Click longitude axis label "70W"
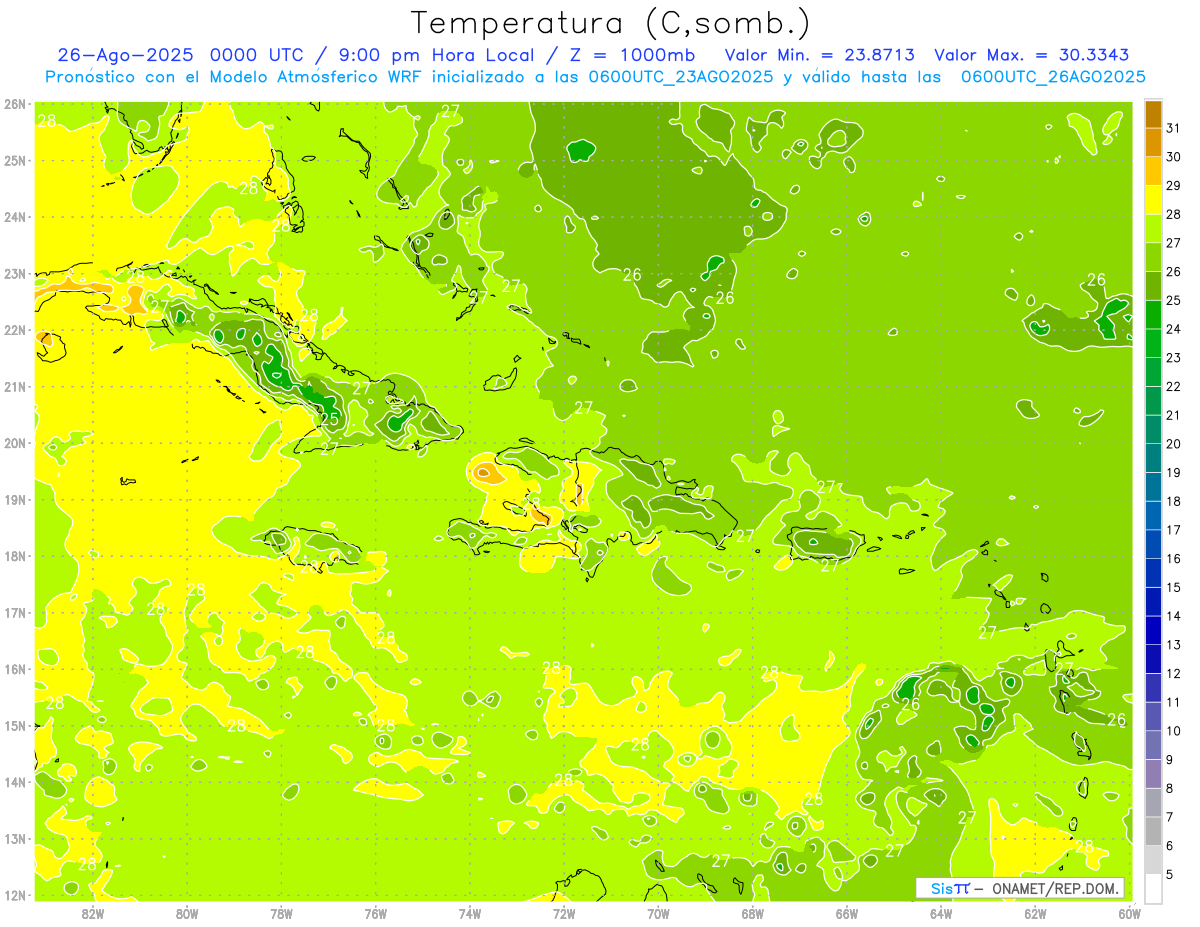 [x=658, y=914]
